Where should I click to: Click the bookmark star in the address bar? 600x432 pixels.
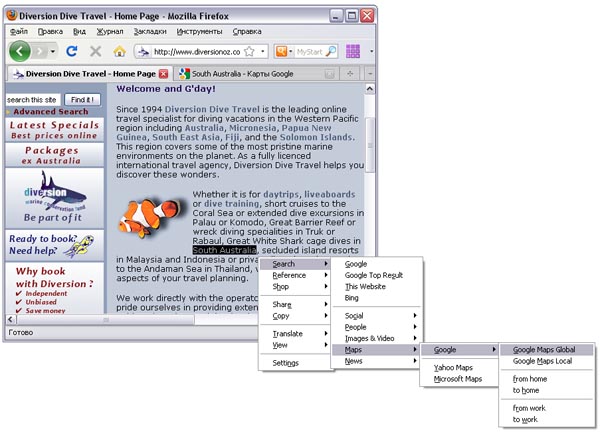coord(249,51)
